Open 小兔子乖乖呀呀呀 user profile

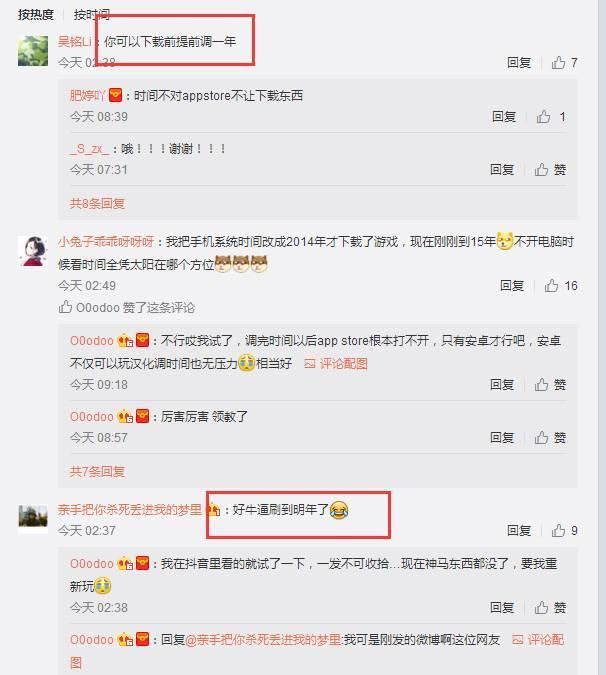[106, 242]
